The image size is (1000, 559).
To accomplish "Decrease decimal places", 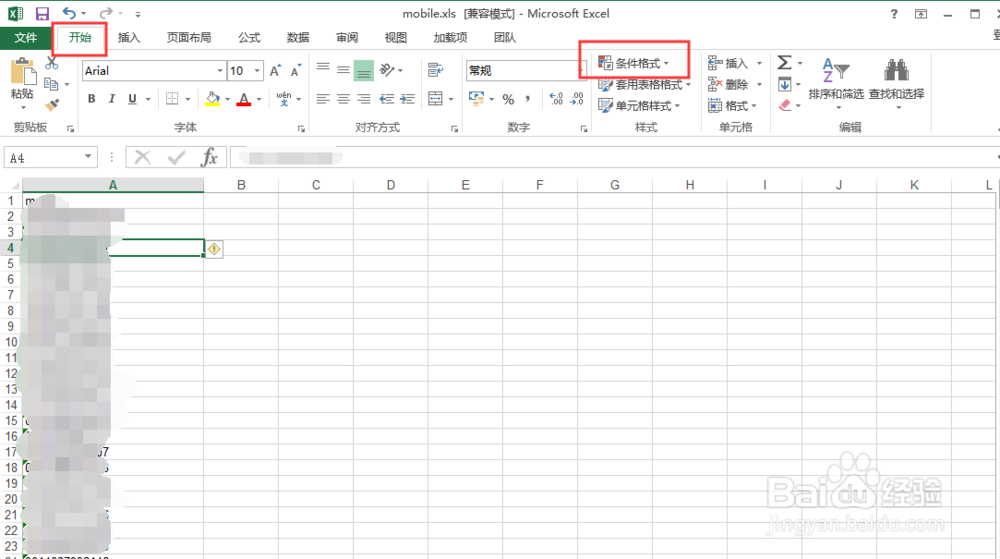I will point(577,99).
